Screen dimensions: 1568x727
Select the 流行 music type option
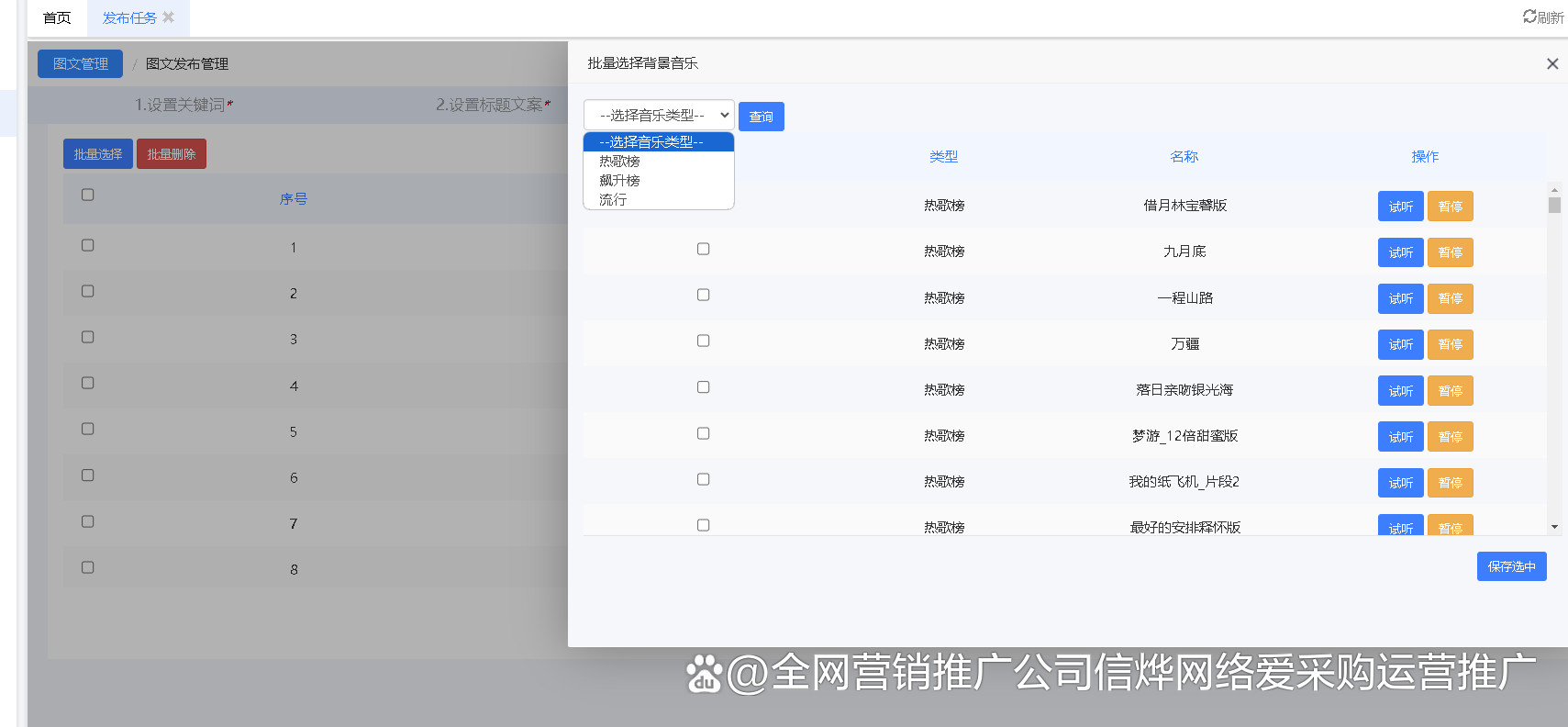tap(613, 200)
